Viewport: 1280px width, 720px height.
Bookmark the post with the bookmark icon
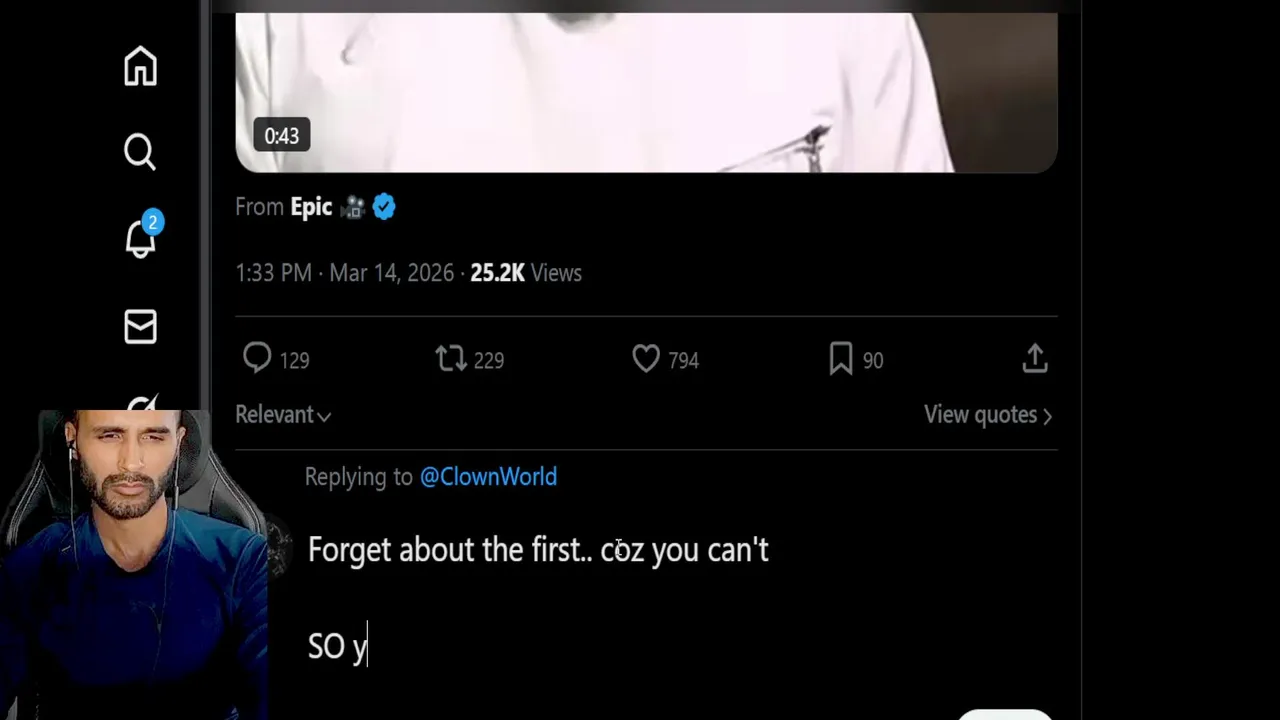coord(841,358)
